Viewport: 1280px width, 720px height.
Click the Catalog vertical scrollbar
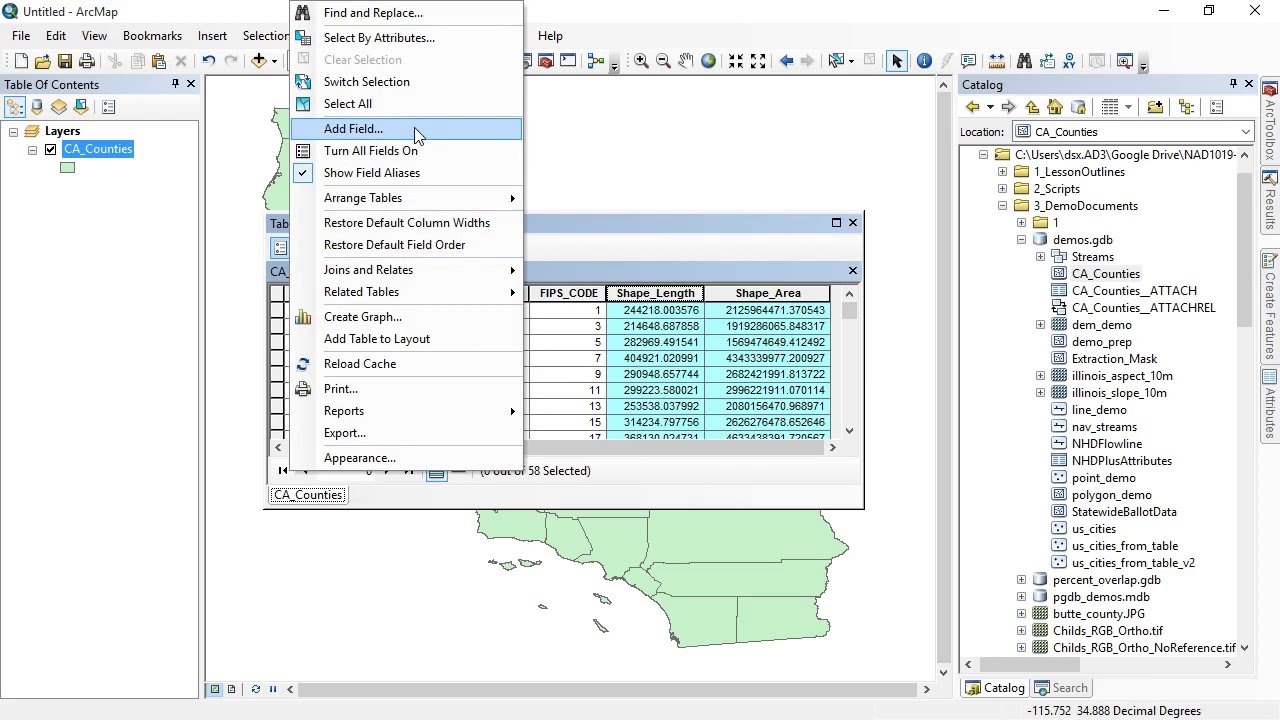(1244, 250)
